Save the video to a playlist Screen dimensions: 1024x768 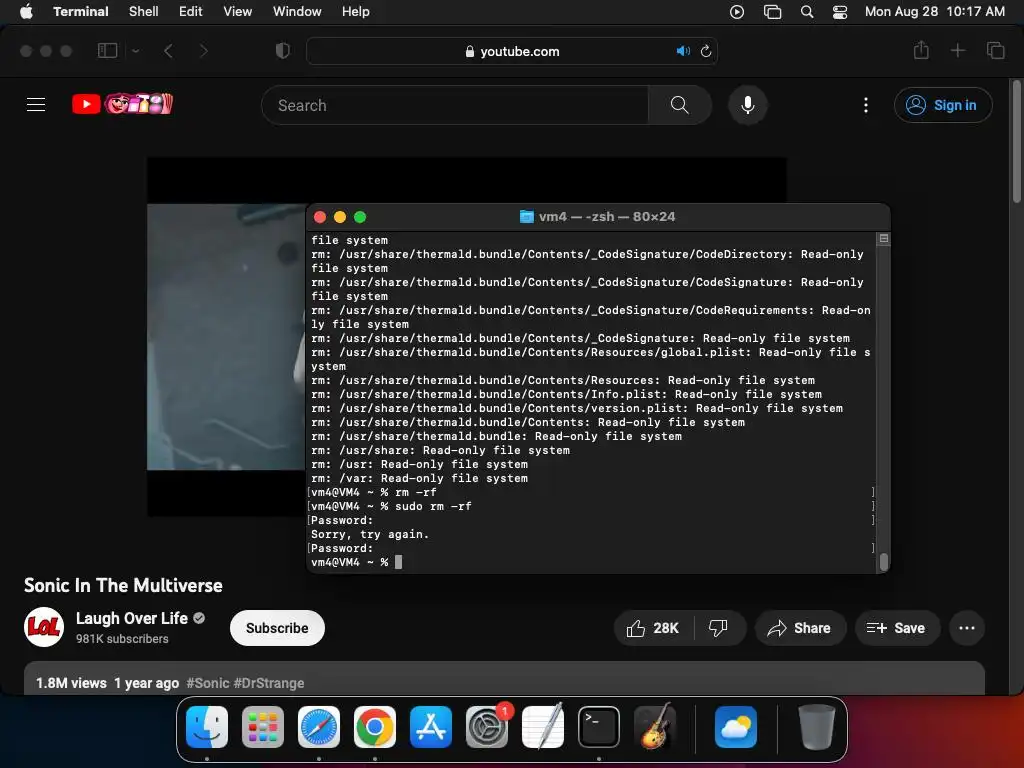pyautogui.click(x=897, y=628)
